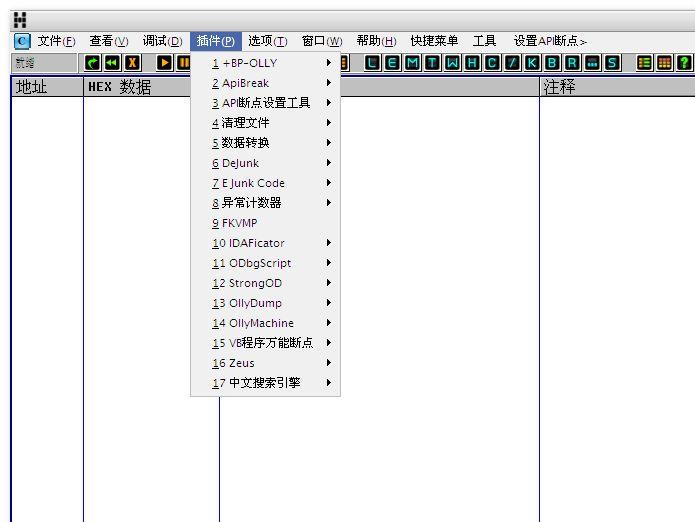Open Threads window with T icon
The width and height of the screenshot is (695, 522).
point(432,63)
